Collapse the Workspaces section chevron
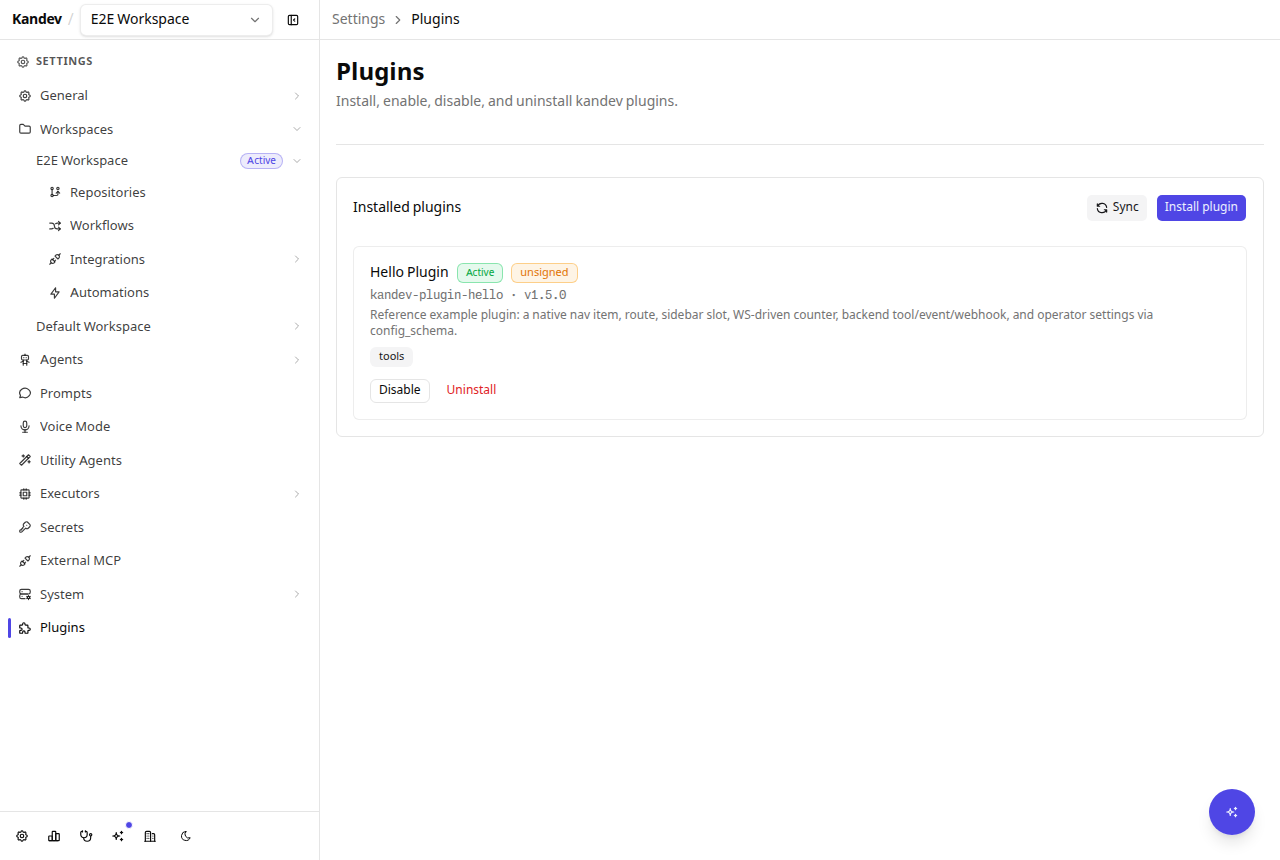This screenshot has width=1280, height=860. pyautogui.click(x=297, y=129)
